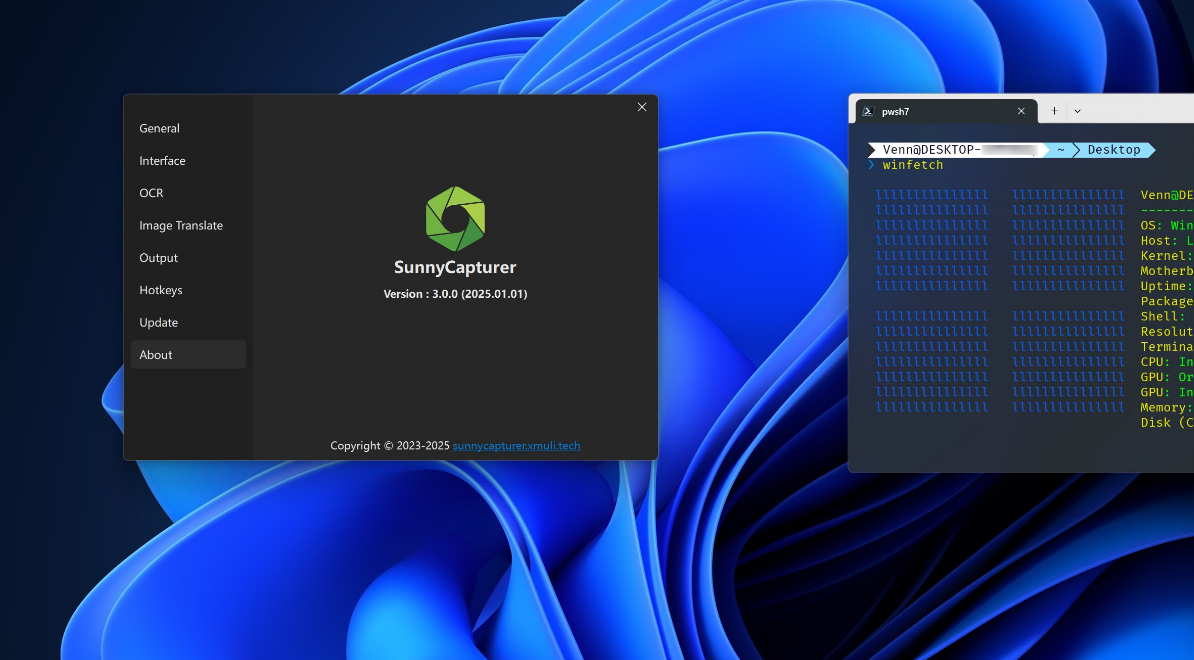Open a new terminal tab with plus
This screenshot has width=1194, height=660.
[x=1054, y=111]
